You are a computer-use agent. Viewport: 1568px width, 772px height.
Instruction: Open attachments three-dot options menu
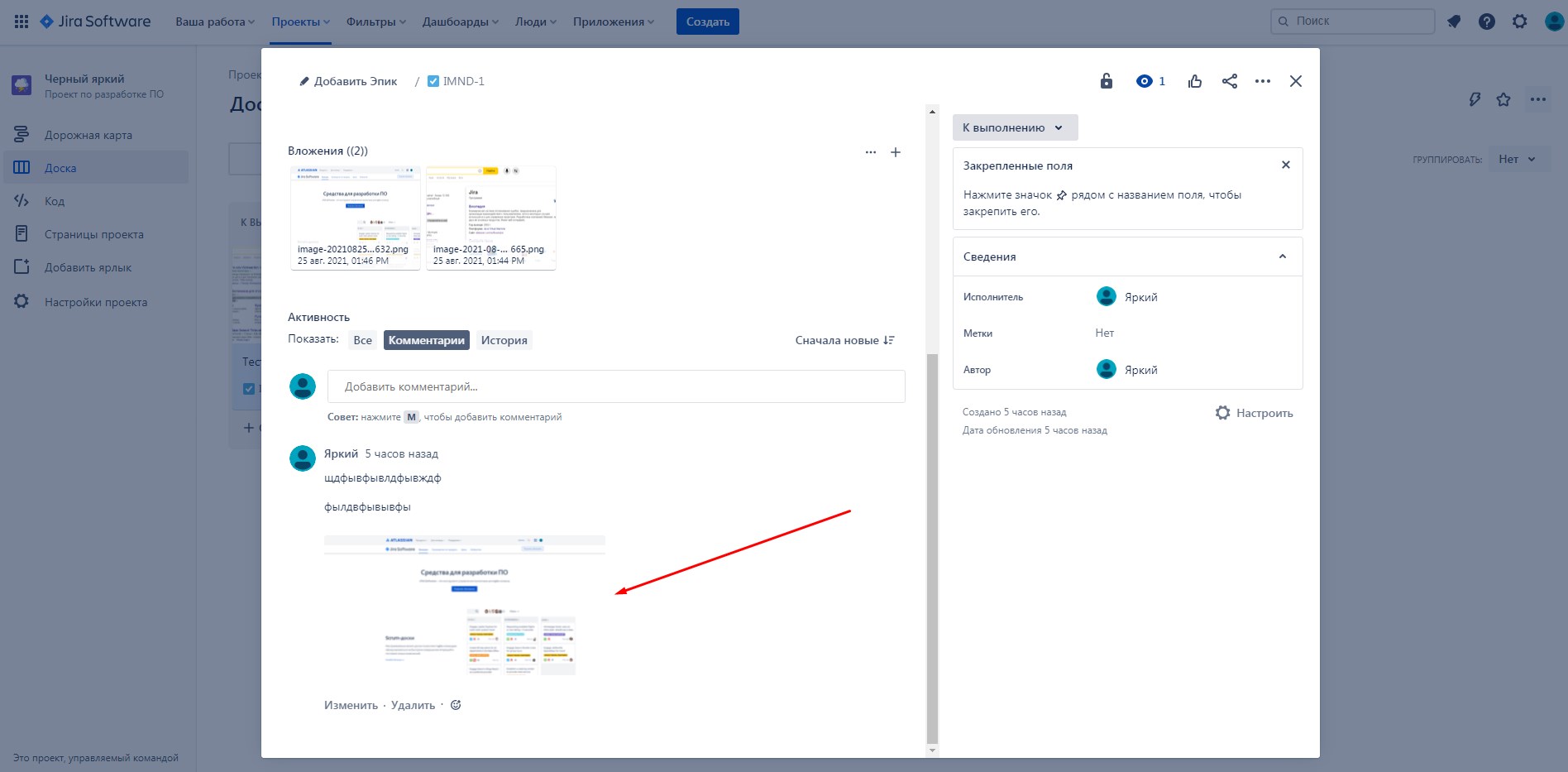click(x=871, y=152)
